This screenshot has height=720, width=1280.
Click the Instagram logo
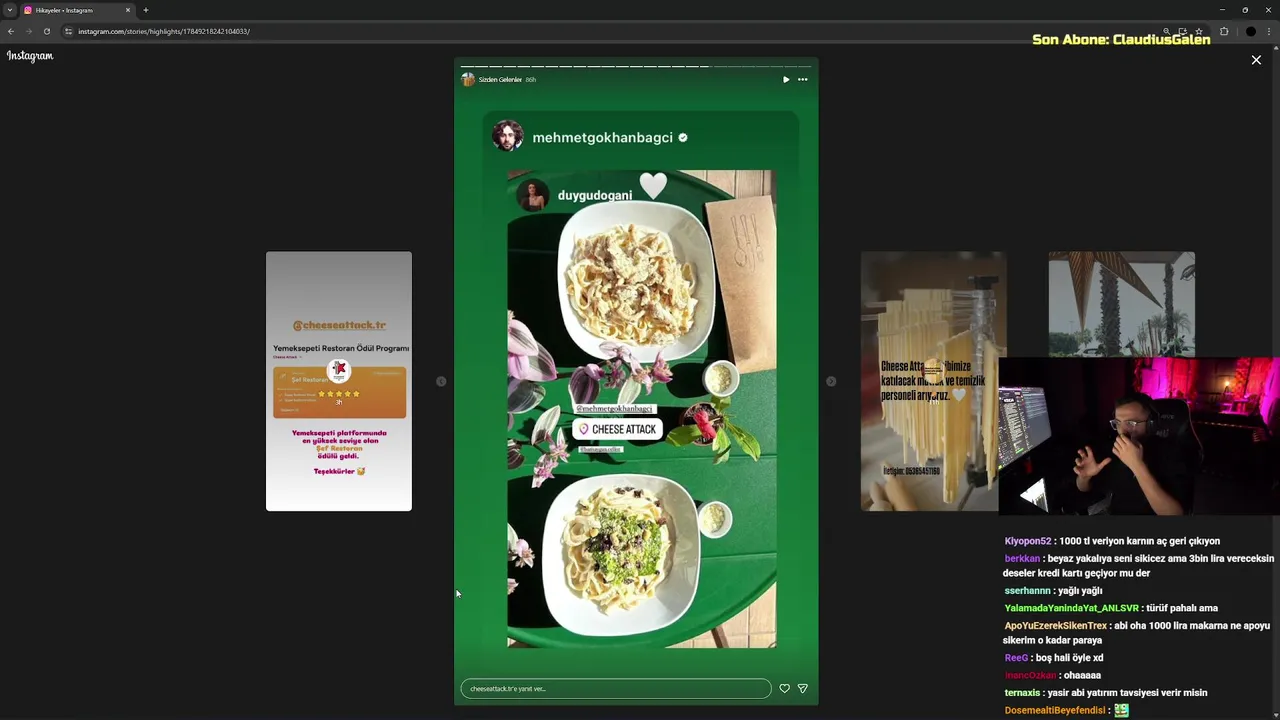coord(30,56)
